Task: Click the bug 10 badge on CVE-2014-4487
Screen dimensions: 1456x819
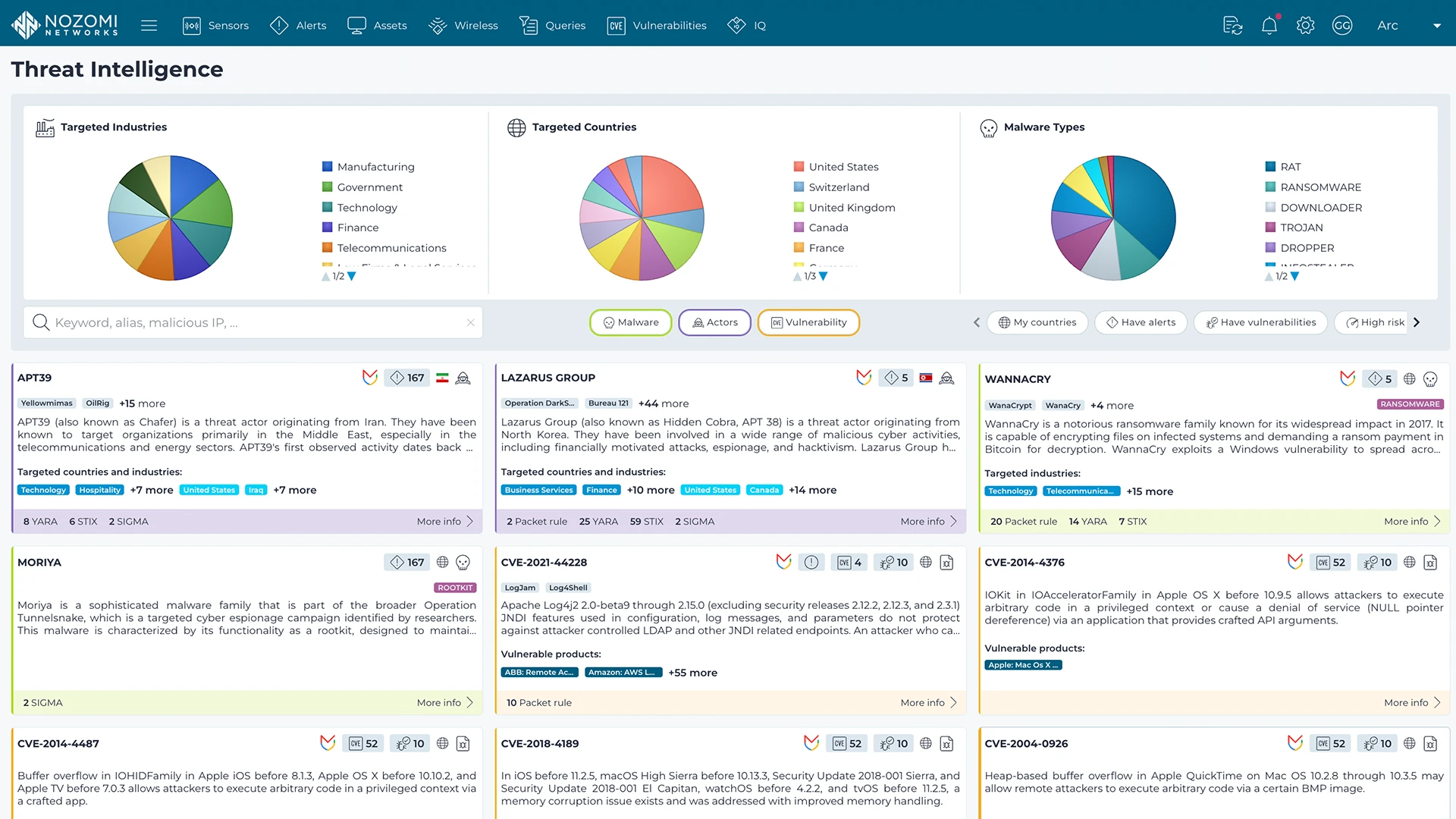Action: click(410, 743)
